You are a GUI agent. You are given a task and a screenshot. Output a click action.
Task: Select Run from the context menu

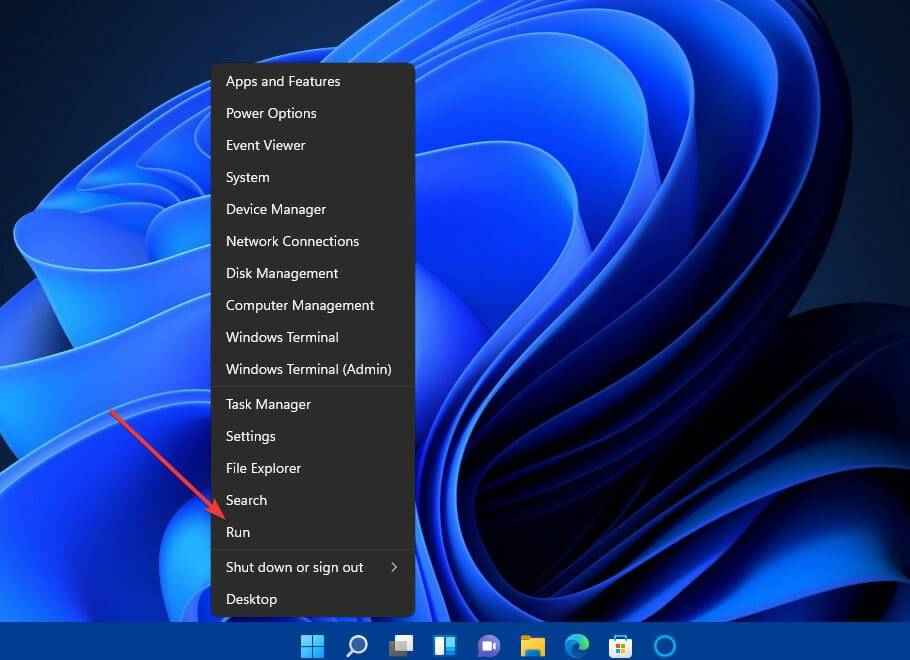(238, 532)
